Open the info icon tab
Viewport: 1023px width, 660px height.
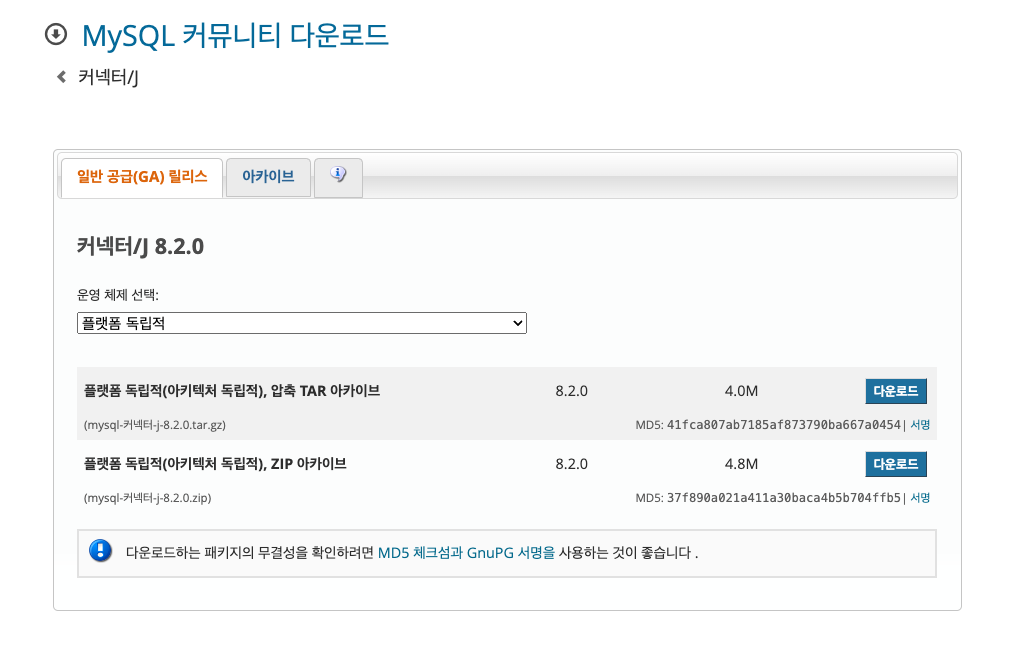click(x=338, y=177)
